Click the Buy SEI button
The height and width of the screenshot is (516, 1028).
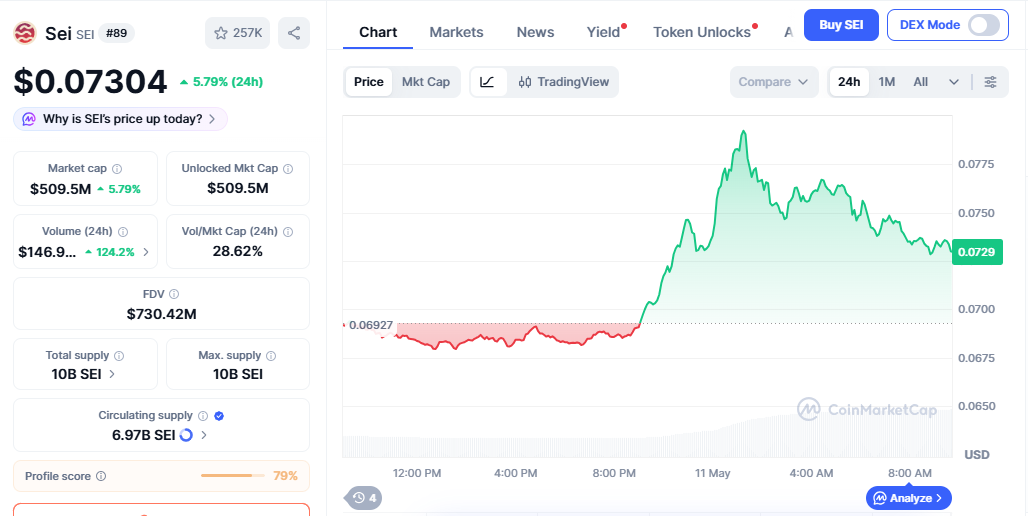[841, 25]
